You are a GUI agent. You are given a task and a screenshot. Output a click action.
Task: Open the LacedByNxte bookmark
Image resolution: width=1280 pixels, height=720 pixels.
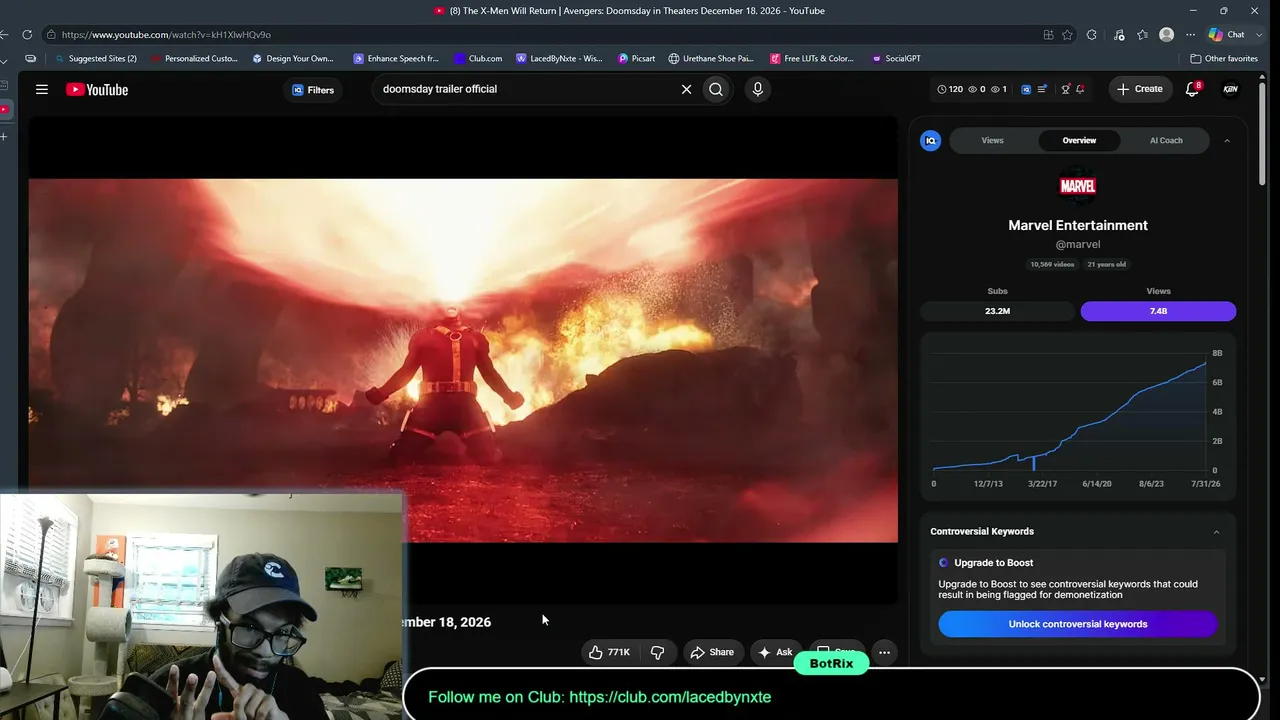tap(559, 59)
